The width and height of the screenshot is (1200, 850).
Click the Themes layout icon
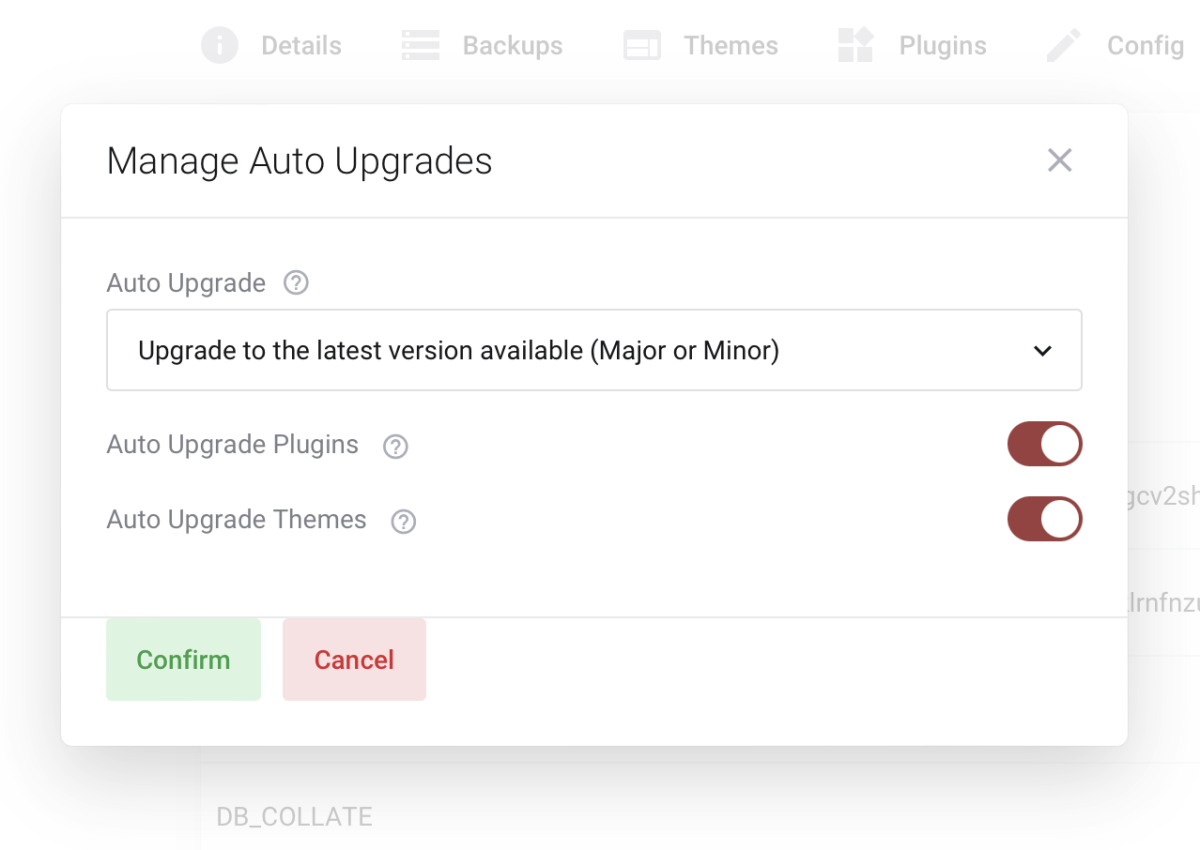642,45
